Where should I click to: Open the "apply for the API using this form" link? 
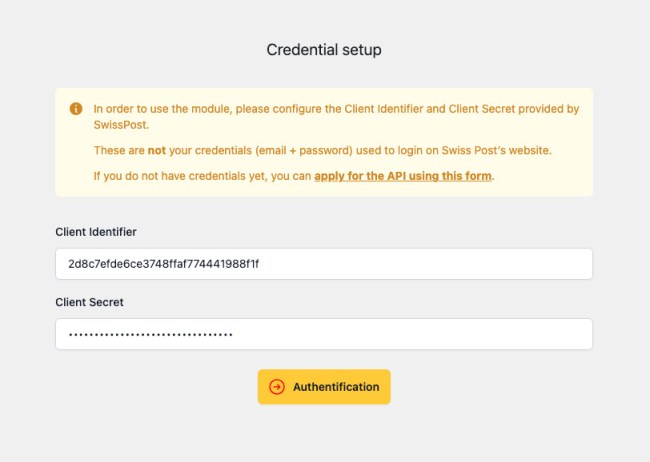pyautogui.click(x=404, y=176)
